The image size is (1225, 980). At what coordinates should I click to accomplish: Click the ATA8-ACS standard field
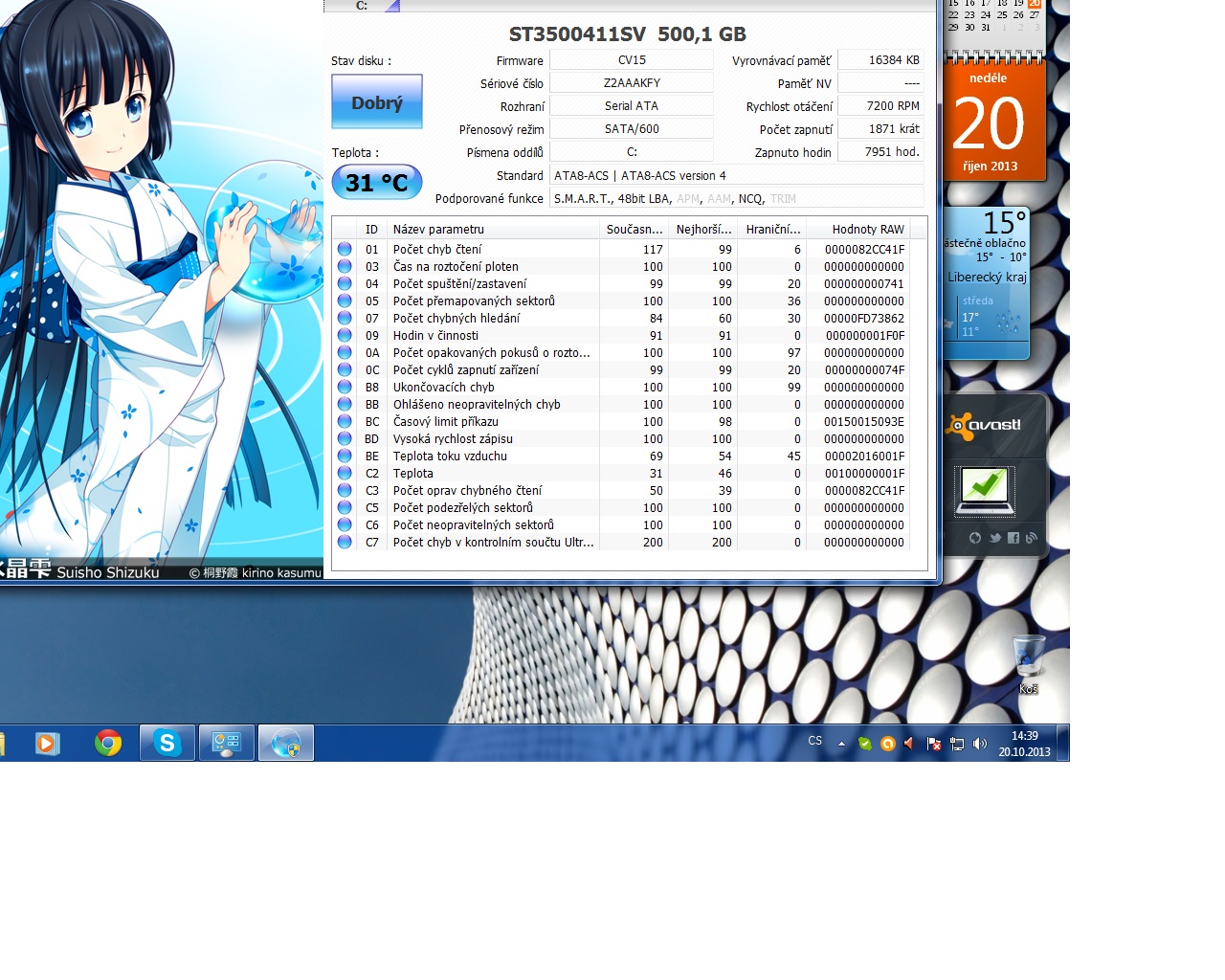tap(737, 175)
